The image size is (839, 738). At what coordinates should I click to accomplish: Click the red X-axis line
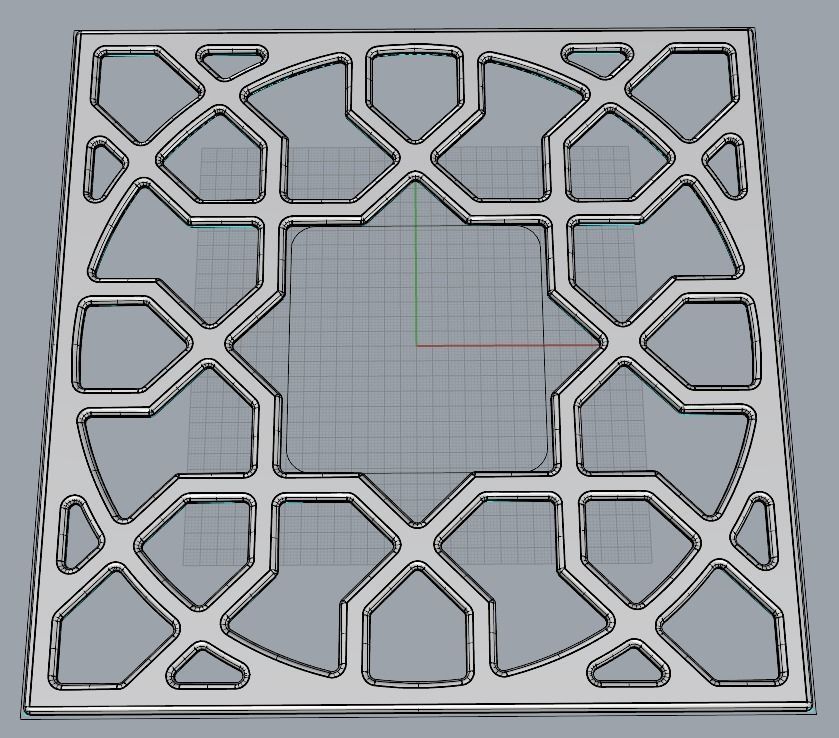508,346
